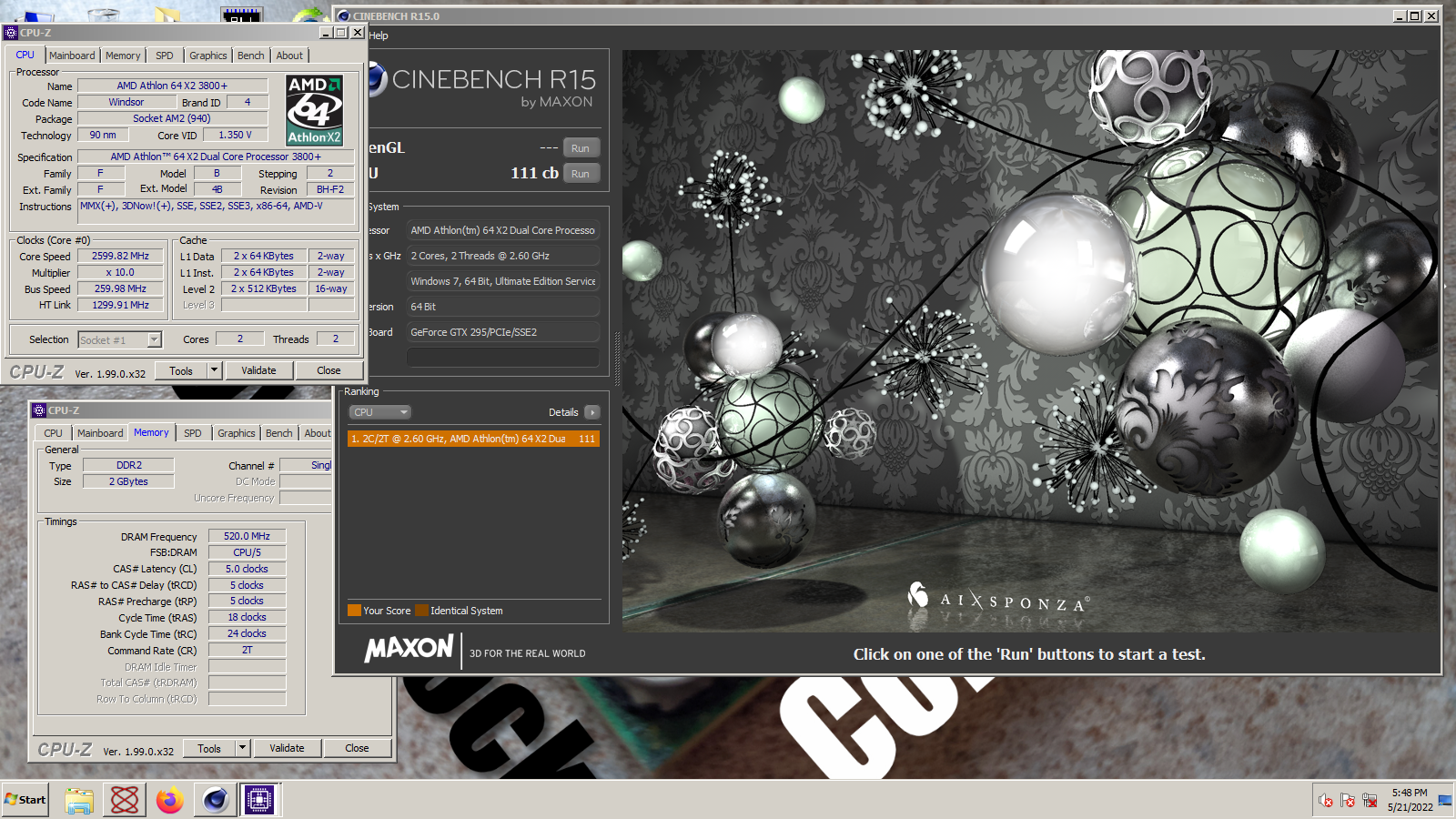Click the orange Your Score legend swatch

(355, 611)
